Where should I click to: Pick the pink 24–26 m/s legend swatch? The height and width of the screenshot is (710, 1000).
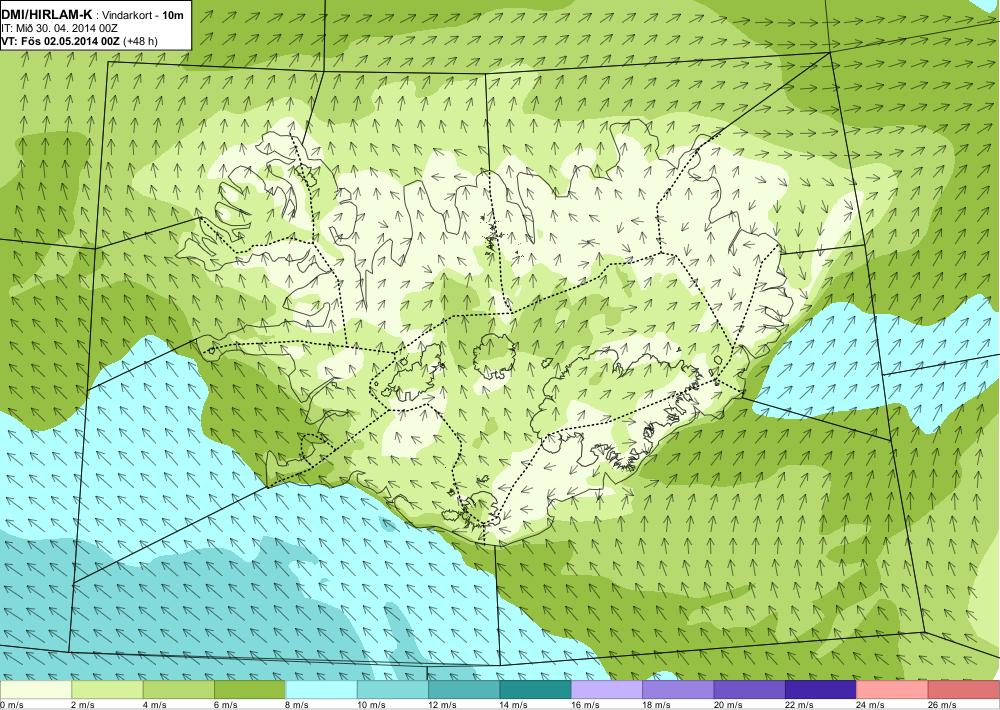tap(893, 690)
